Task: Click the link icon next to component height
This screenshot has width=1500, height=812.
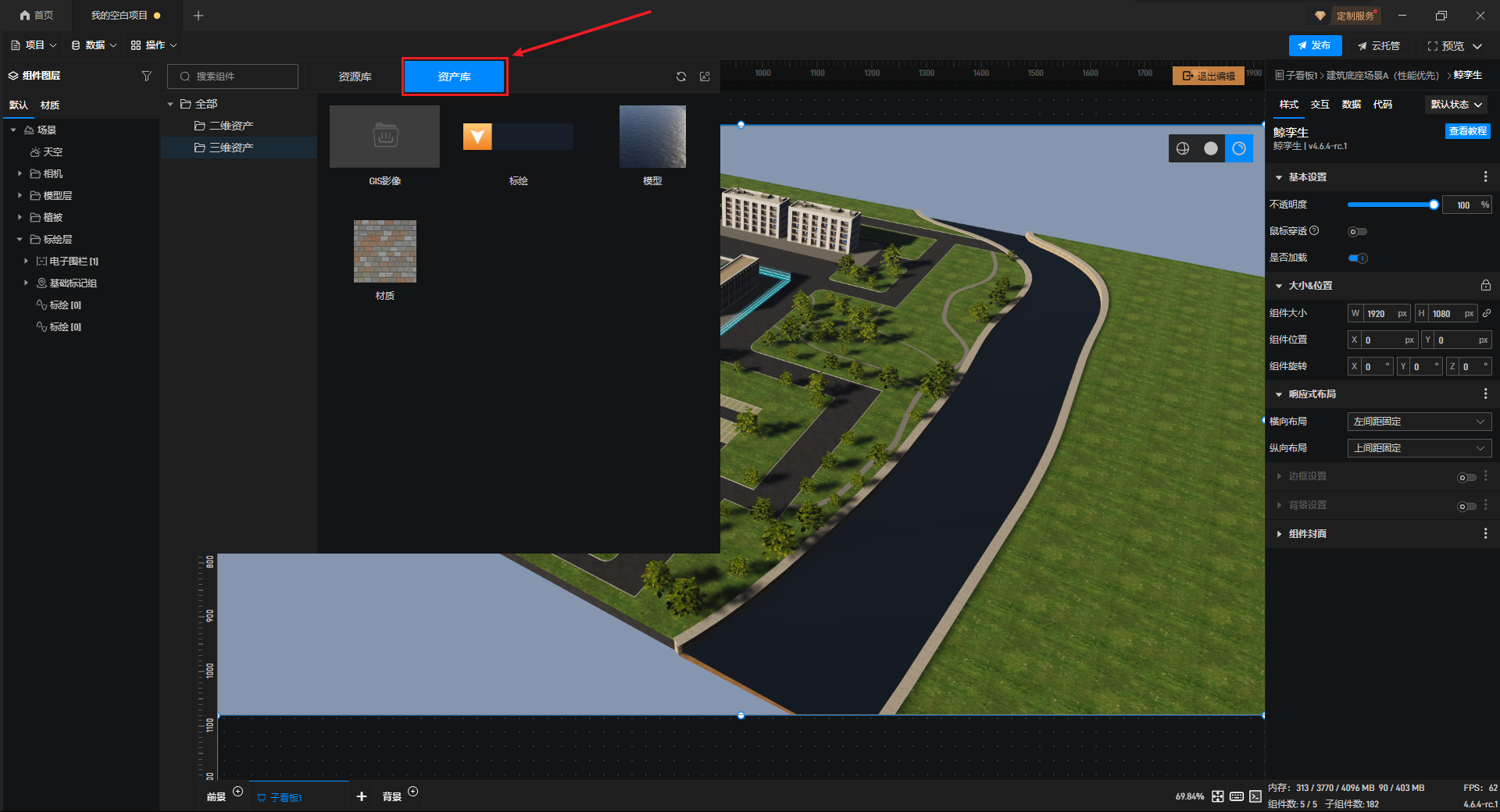Action: pos(1486,313)
